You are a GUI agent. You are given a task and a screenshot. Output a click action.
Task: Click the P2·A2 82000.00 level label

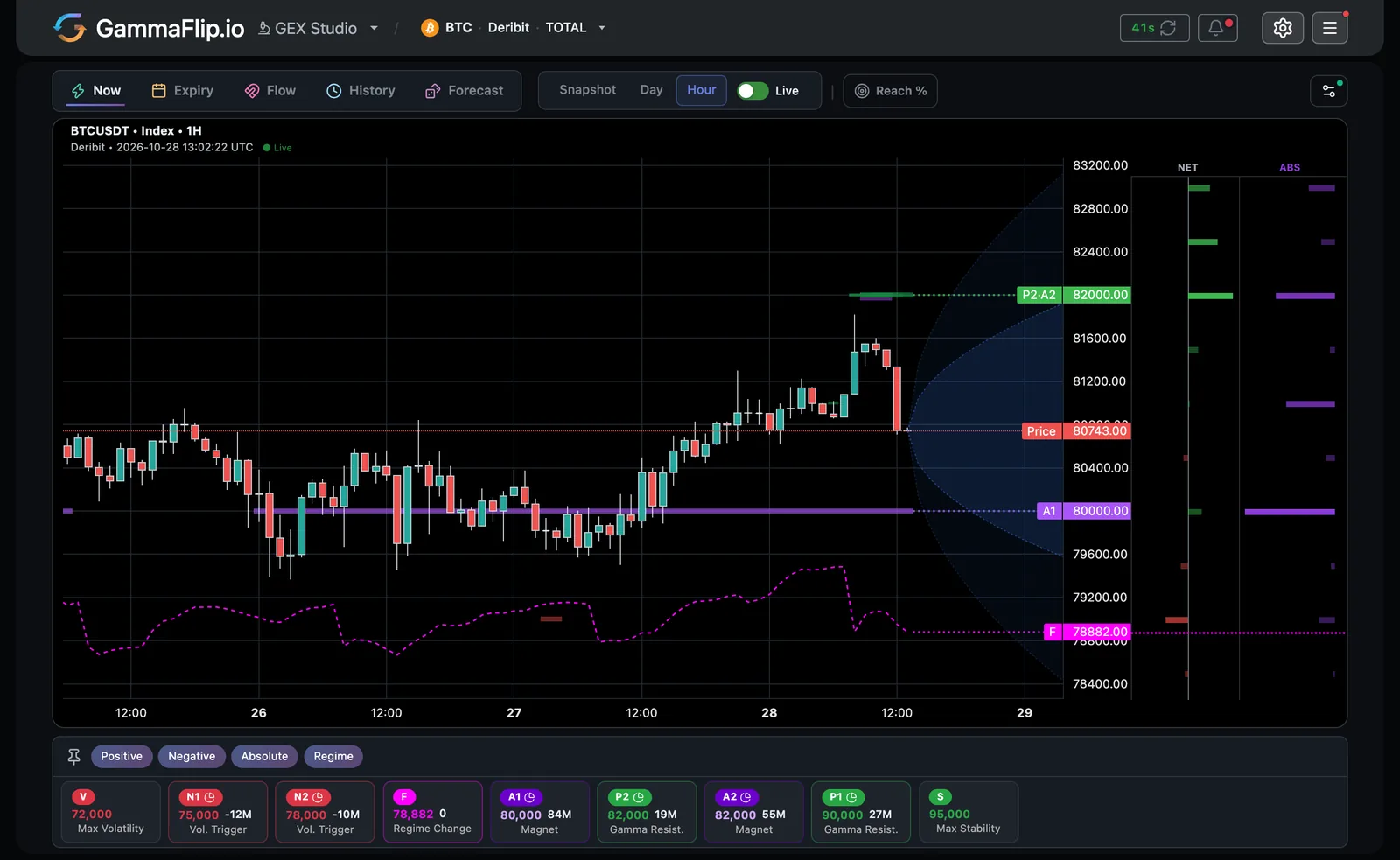(x=1074, y=295)
